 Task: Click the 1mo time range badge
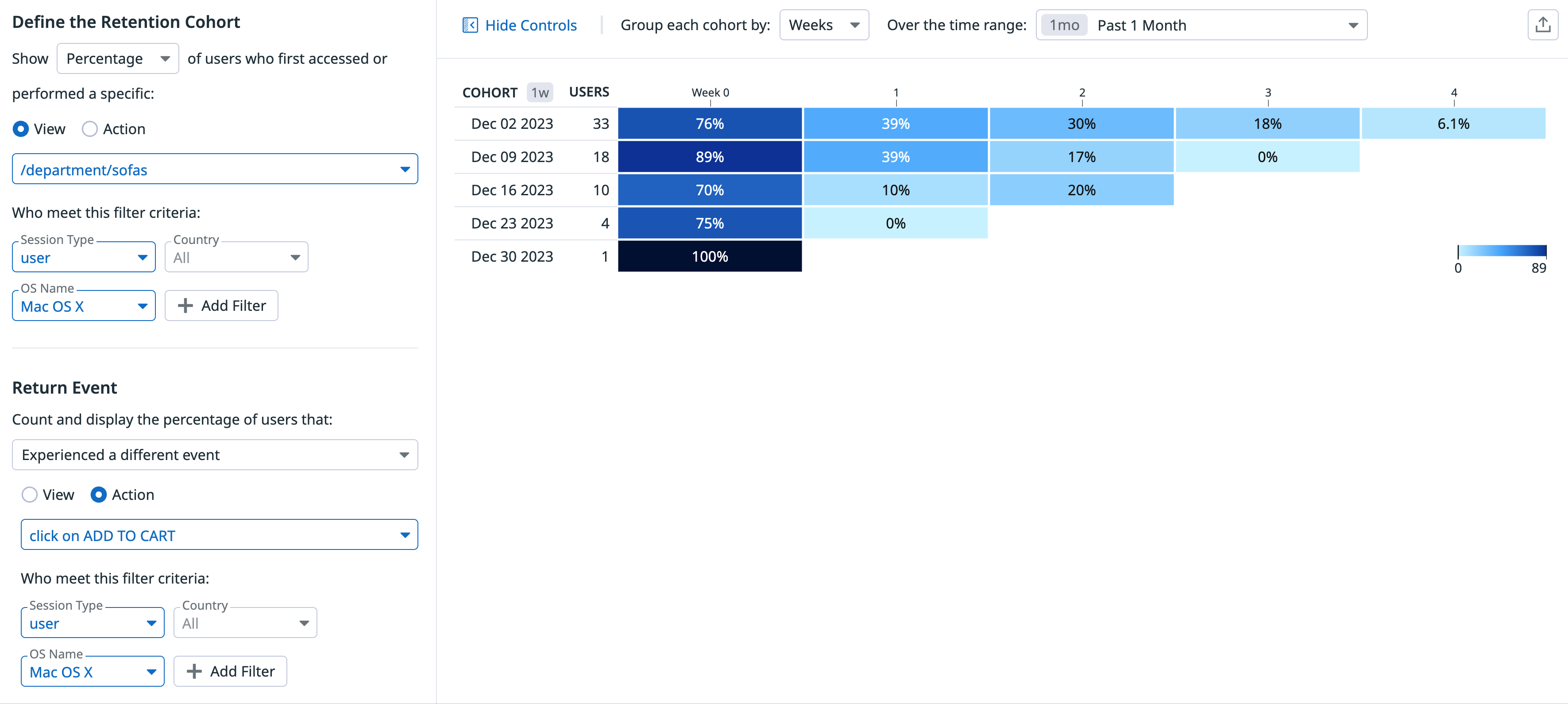tap(1063, 25)
